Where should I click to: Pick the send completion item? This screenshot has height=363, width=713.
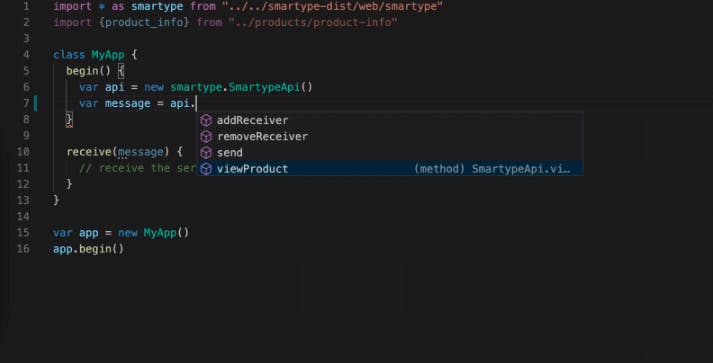pyautogui.click(x=390, y=152)
